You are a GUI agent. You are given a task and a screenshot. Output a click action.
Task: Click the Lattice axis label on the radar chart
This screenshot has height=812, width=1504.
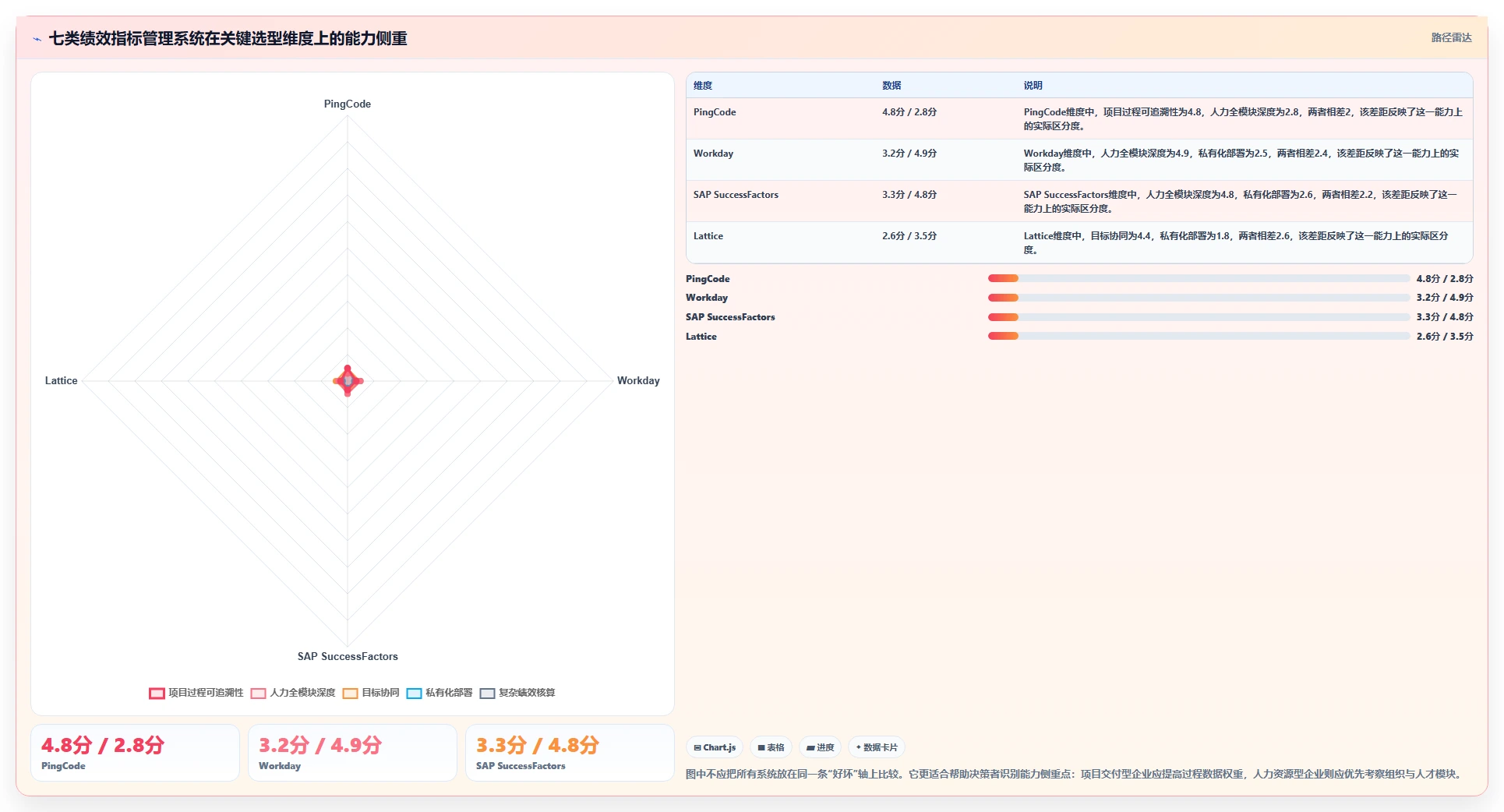[x=61, y=381]
